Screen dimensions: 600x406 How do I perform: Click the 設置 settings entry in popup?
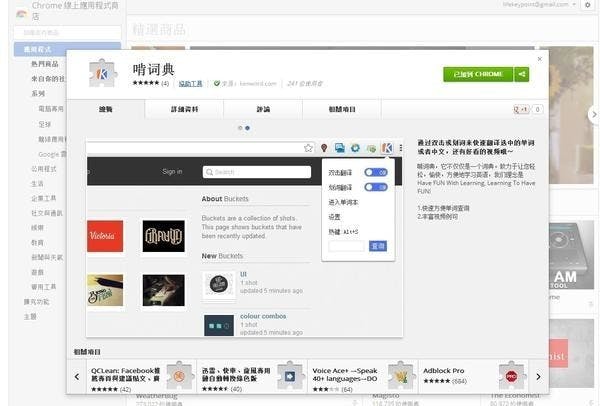click(x=334, y=217)
